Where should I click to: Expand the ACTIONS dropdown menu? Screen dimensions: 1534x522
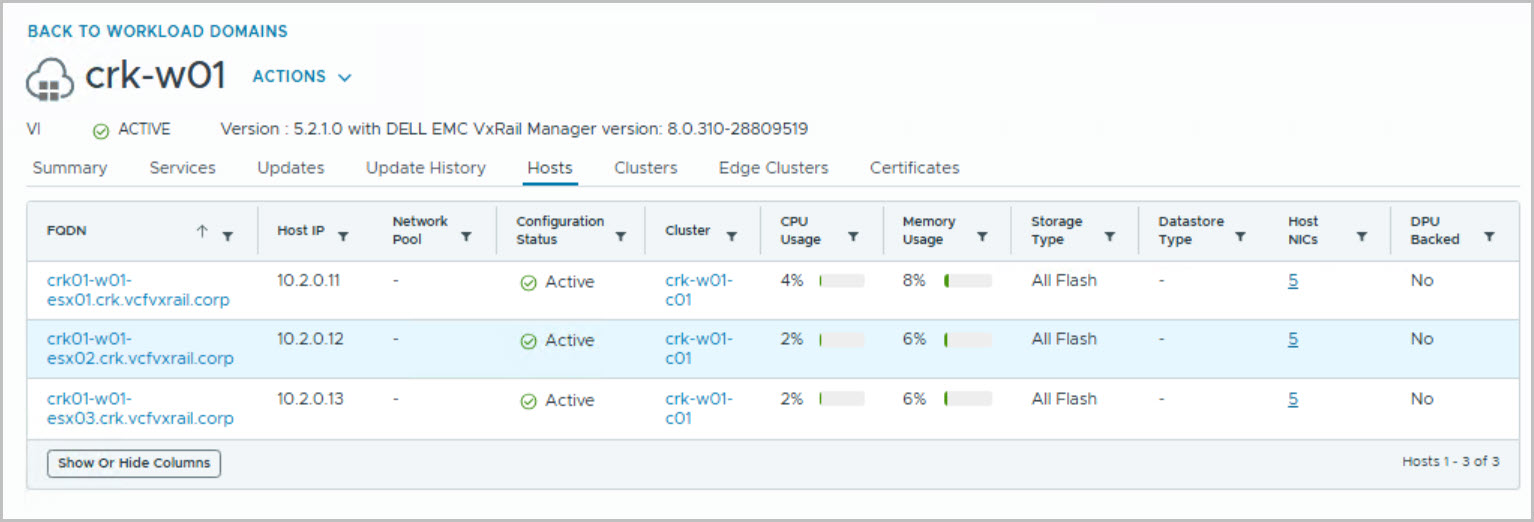click(302, 77)
